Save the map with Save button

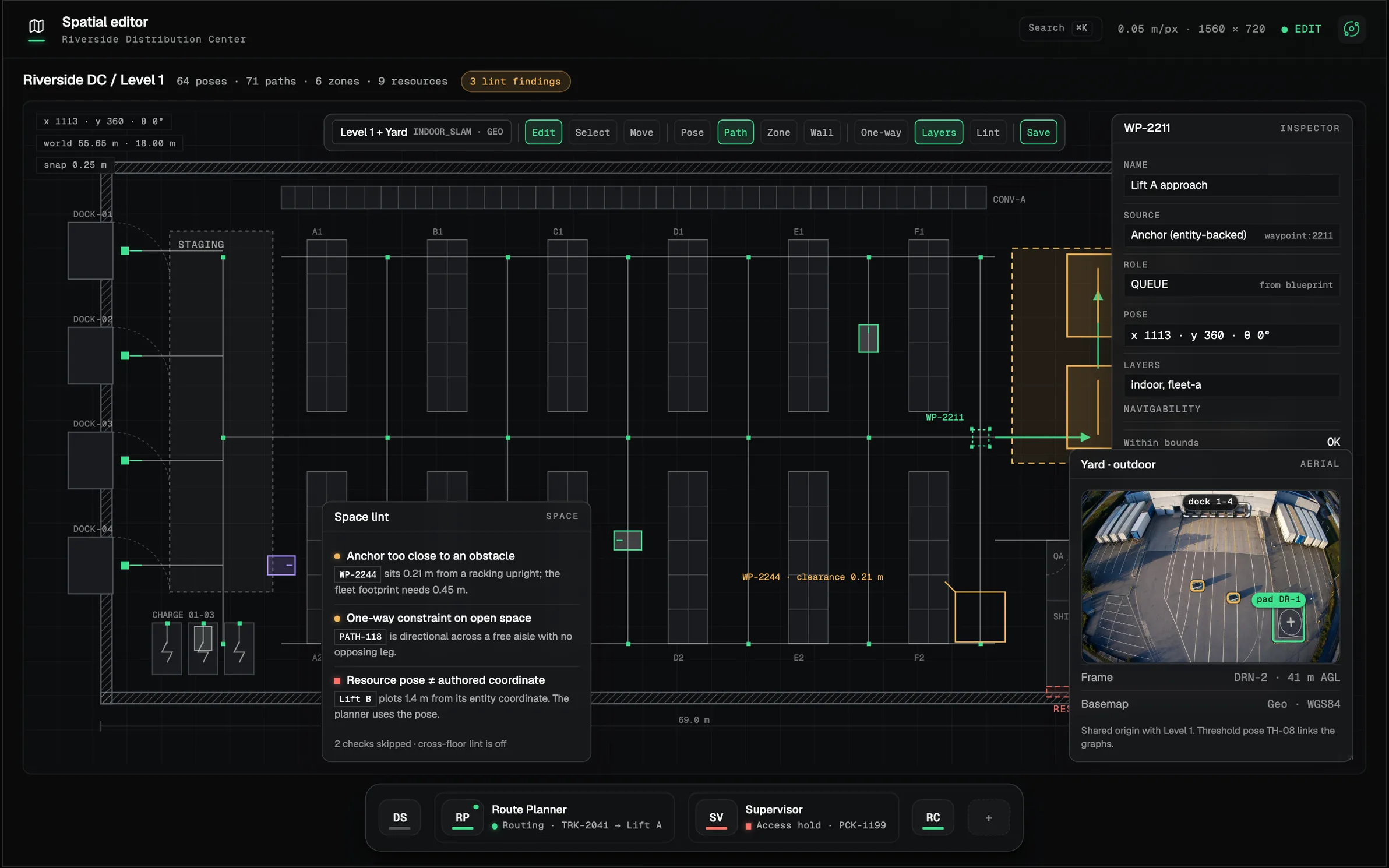1038,132
